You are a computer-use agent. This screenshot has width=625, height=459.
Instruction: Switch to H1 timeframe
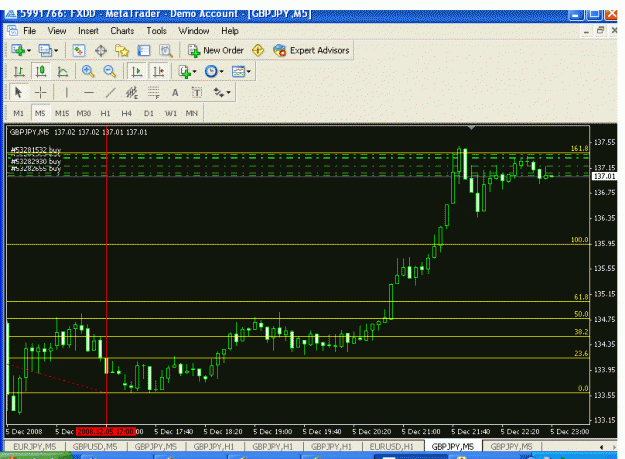pyautogui.click(x=105, y=113)
